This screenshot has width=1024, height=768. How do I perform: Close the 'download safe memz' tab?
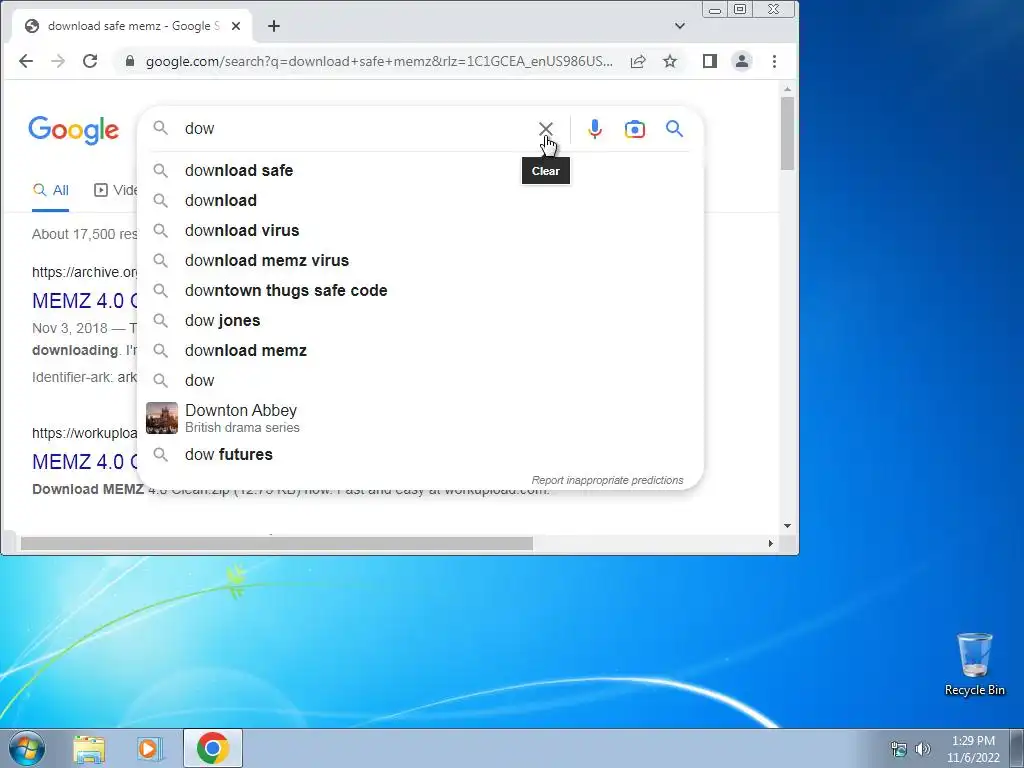(236, 26)
